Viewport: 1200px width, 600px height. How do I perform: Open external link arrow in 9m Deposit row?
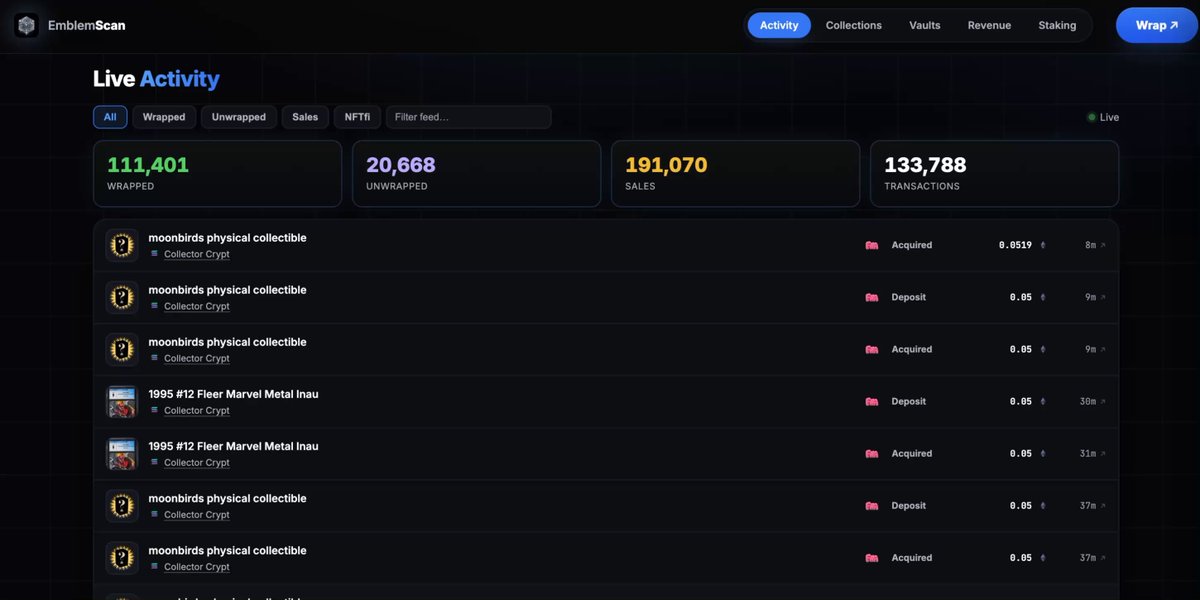pos(1103,297)
